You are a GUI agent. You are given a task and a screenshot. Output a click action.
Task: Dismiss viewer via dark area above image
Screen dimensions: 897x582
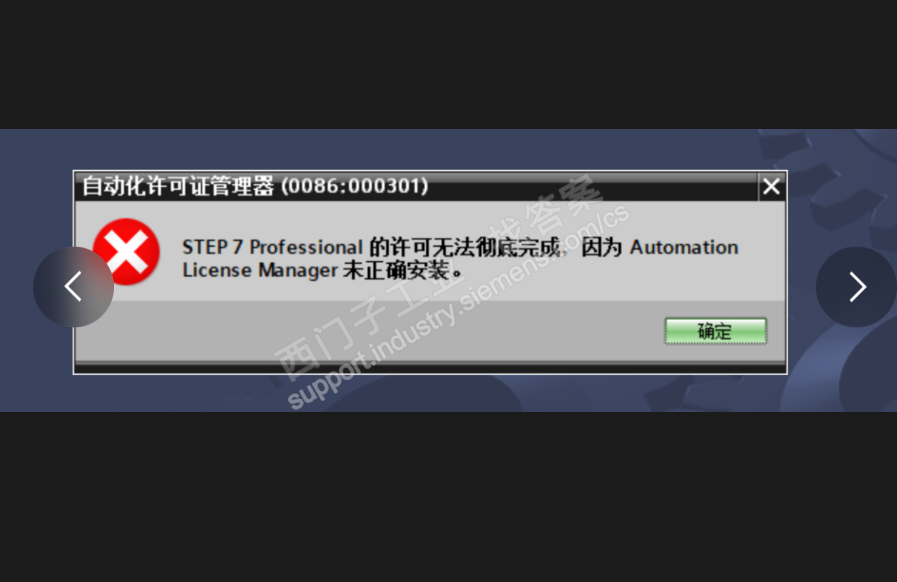(x=448, y=64)
